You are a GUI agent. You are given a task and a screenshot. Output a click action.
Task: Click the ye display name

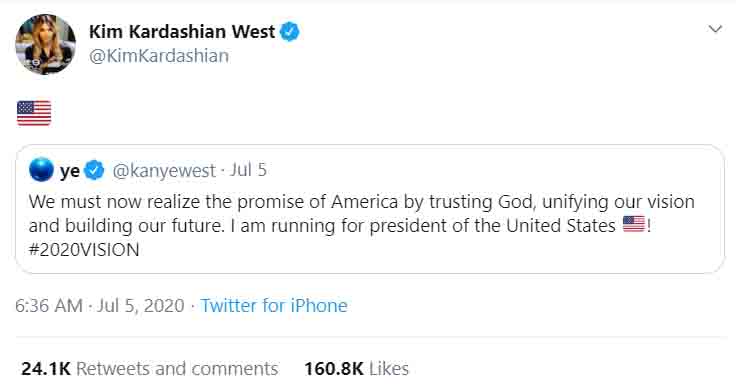tap(69, 170)
